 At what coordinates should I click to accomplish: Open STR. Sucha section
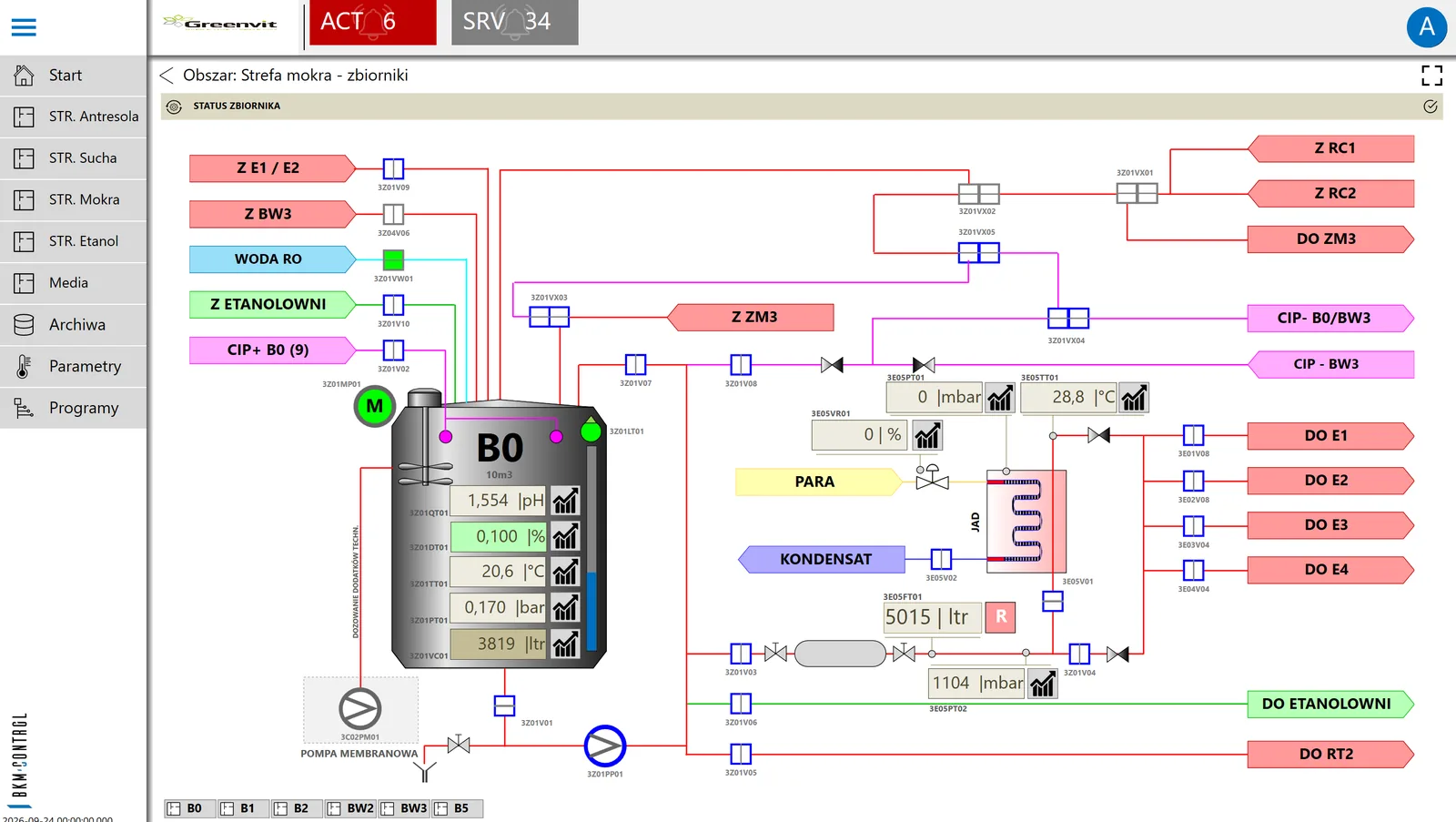(73, 158)
